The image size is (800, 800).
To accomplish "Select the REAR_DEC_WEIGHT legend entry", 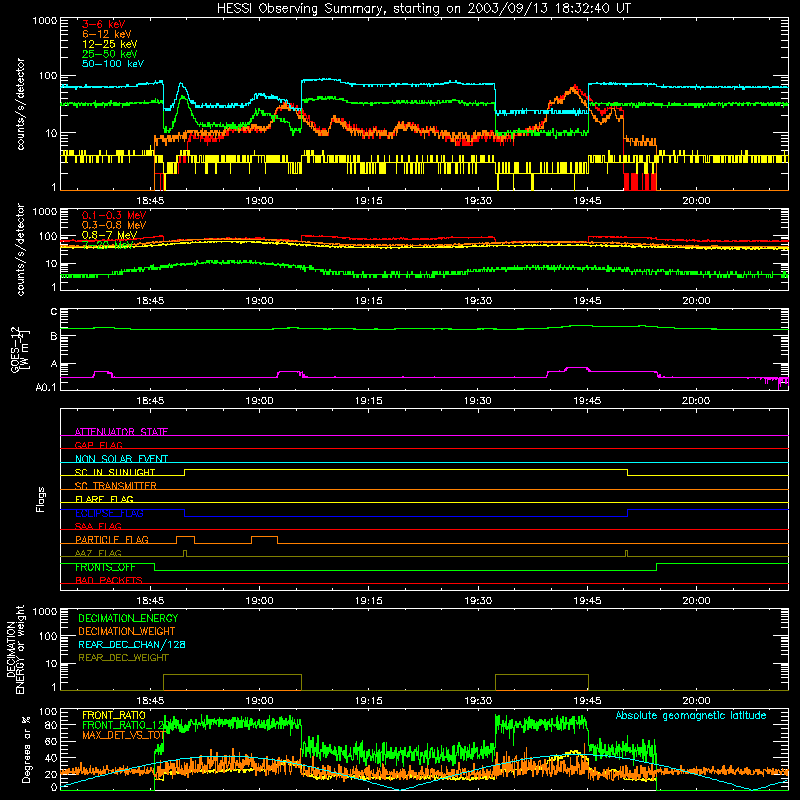I will pyautogui.click(x=123, y=658).
